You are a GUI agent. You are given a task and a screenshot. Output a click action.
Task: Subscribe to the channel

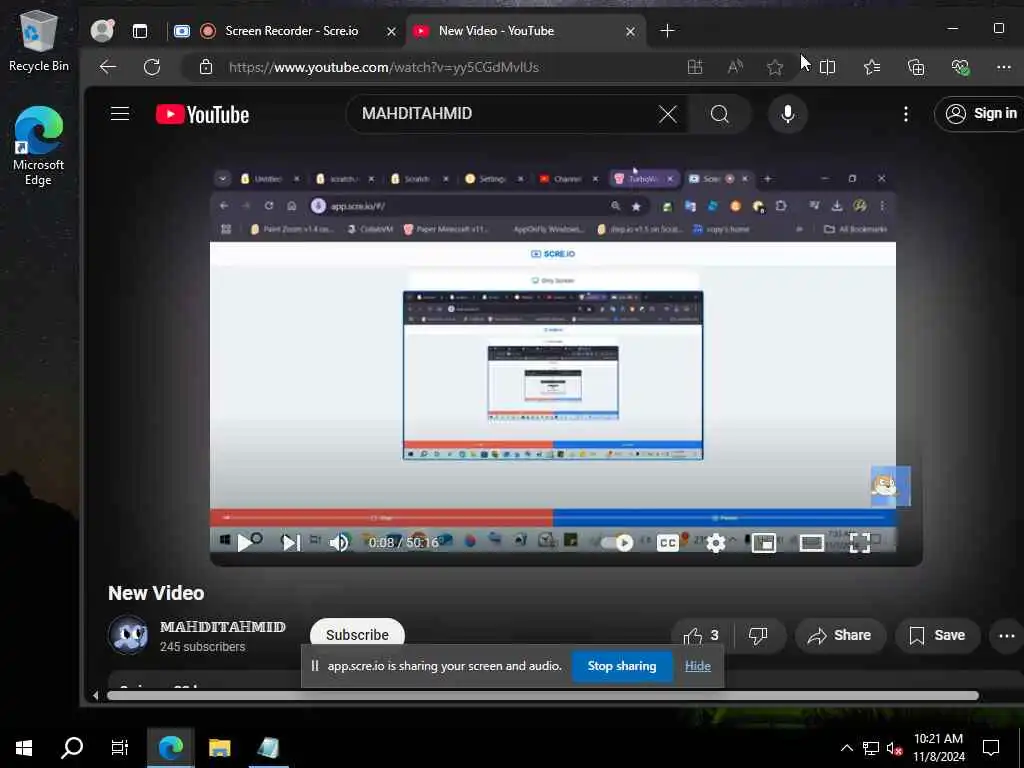point(357,633)
